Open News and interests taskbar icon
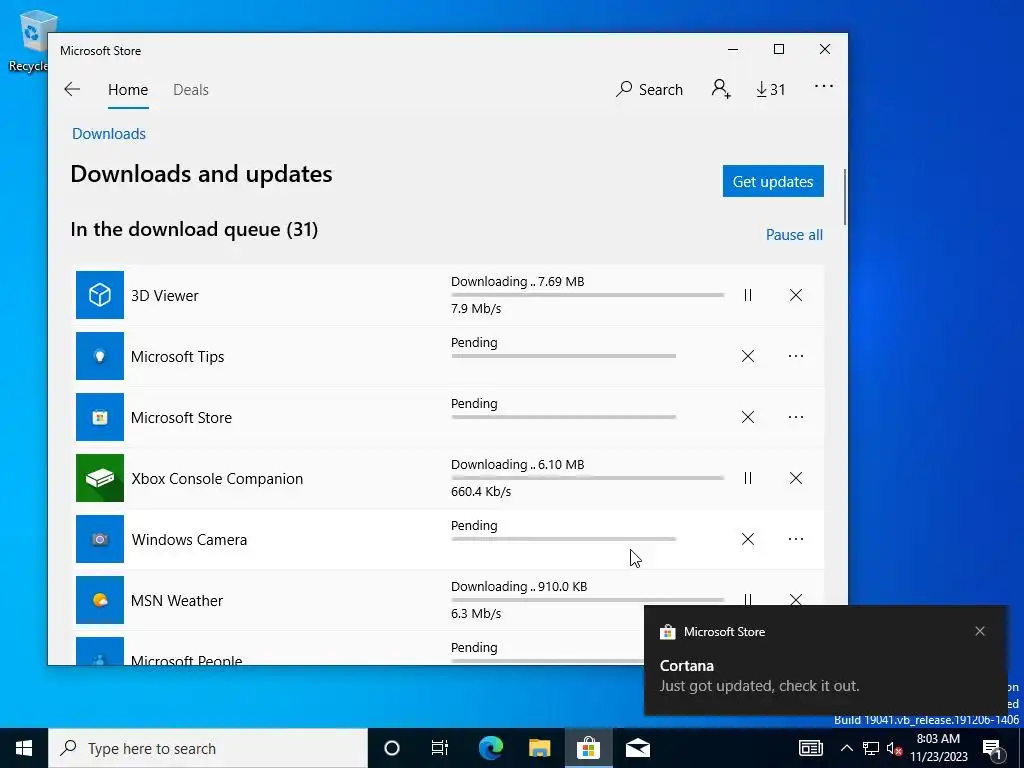The width and height of the screenshot is (1024, 768). click(810, 748)
